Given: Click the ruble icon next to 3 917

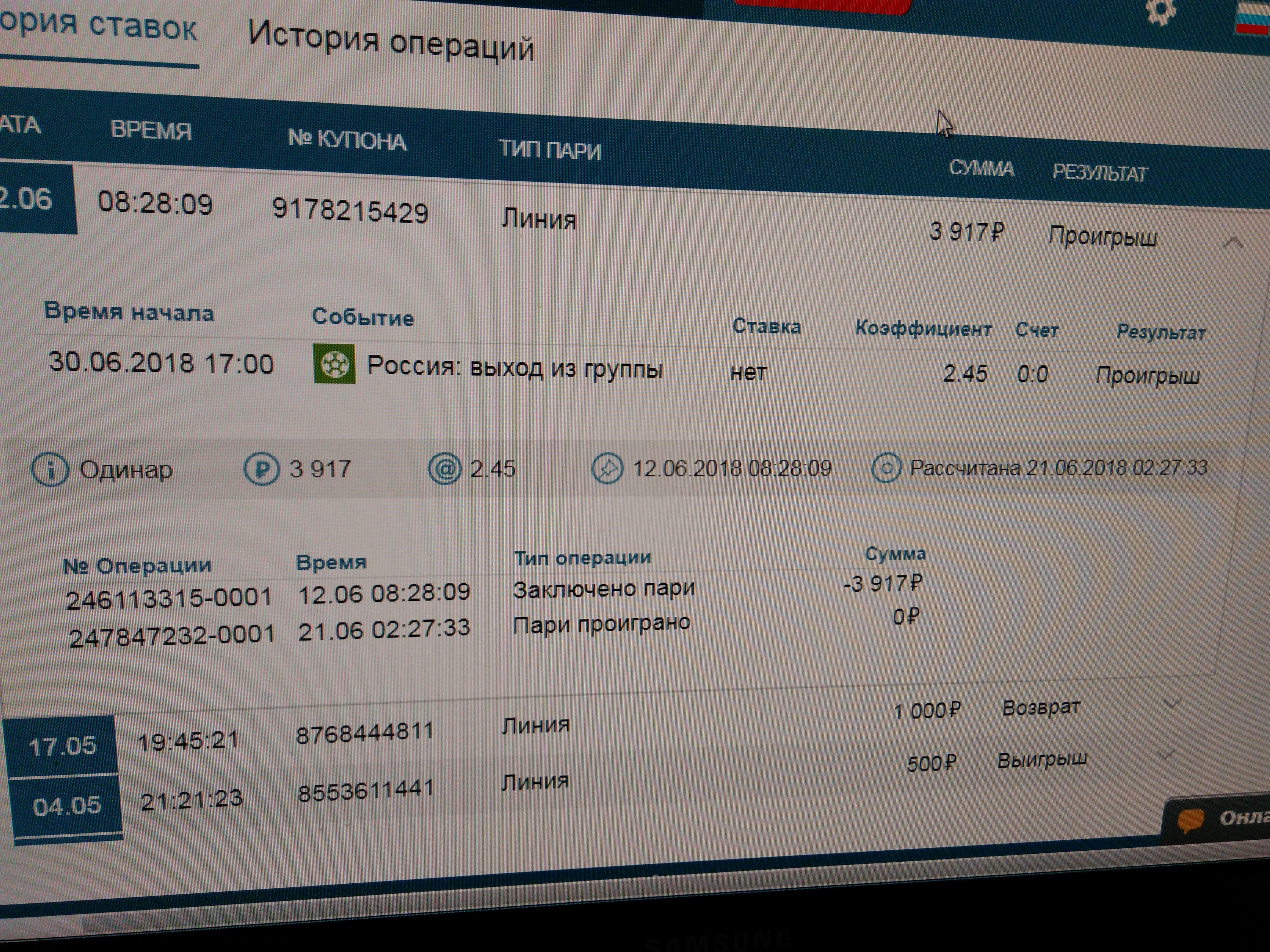Looking at the screenshot, I should pos(262,469).
